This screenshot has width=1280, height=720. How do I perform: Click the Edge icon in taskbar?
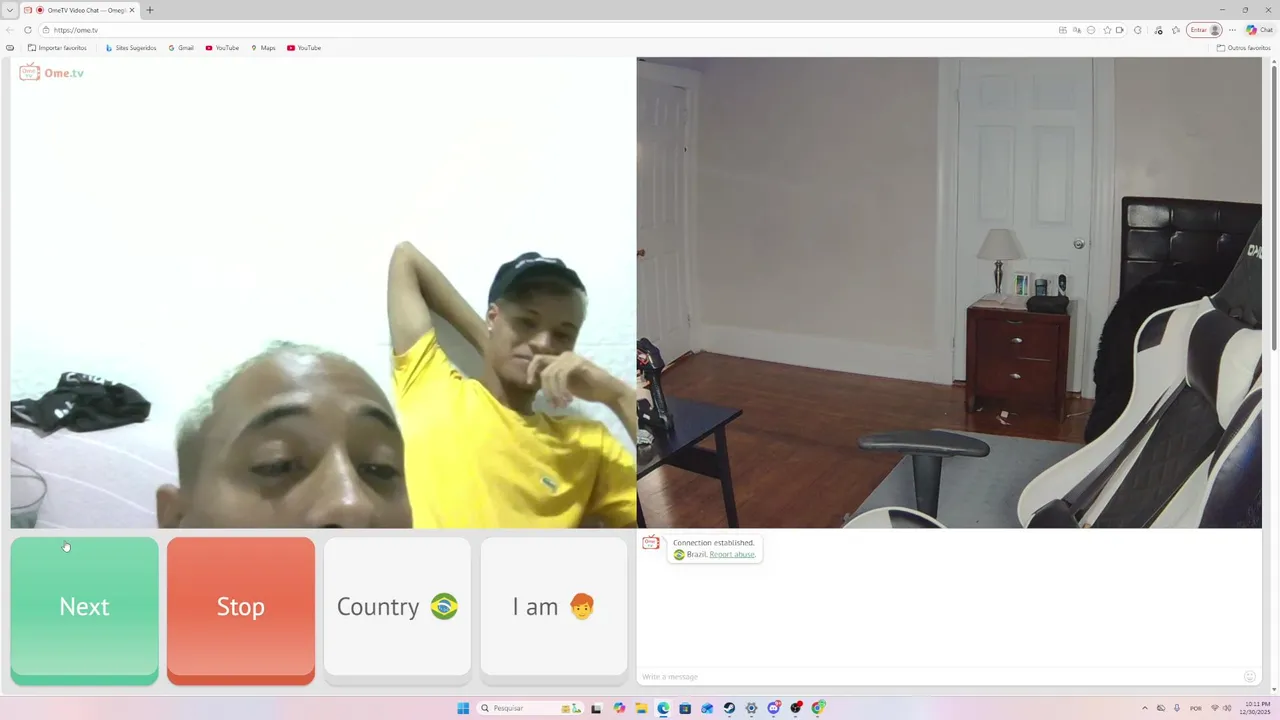pyautogui.click(x=663, y=708)
